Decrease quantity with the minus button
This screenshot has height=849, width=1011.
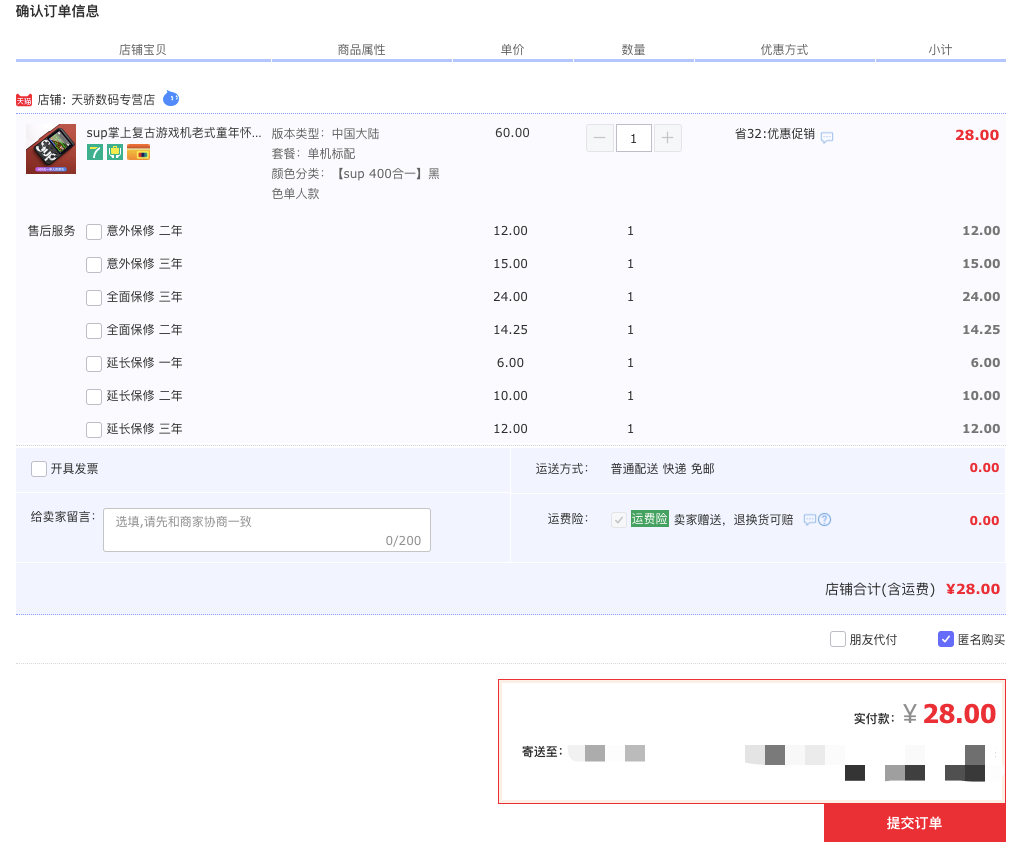(x=600, y=138)
